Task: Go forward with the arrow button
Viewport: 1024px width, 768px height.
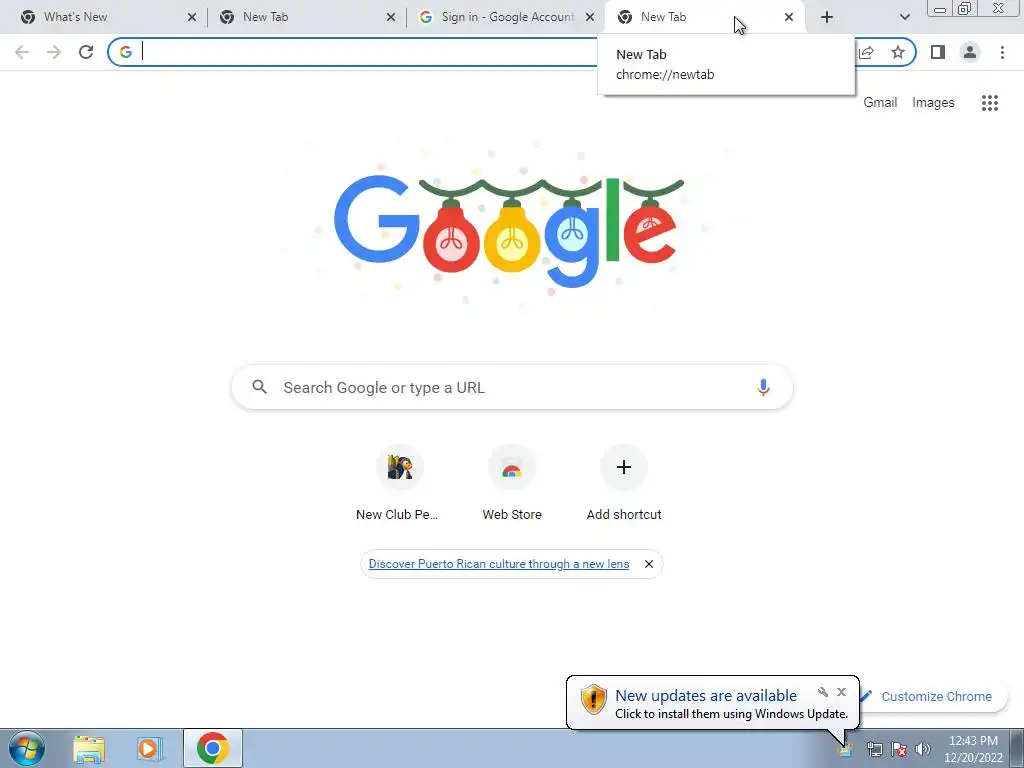Action: [x=54, y=52]
